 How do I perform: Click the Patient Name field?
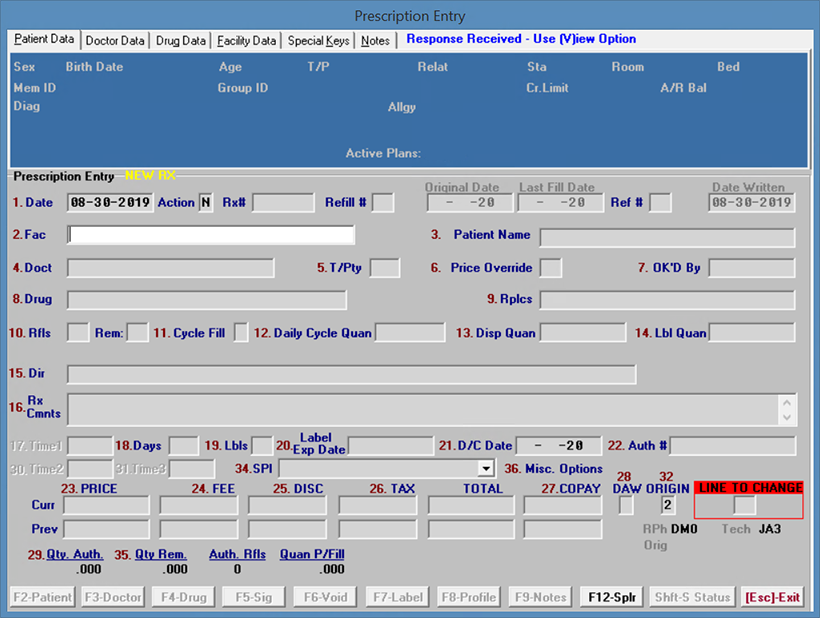click(667, 237)
